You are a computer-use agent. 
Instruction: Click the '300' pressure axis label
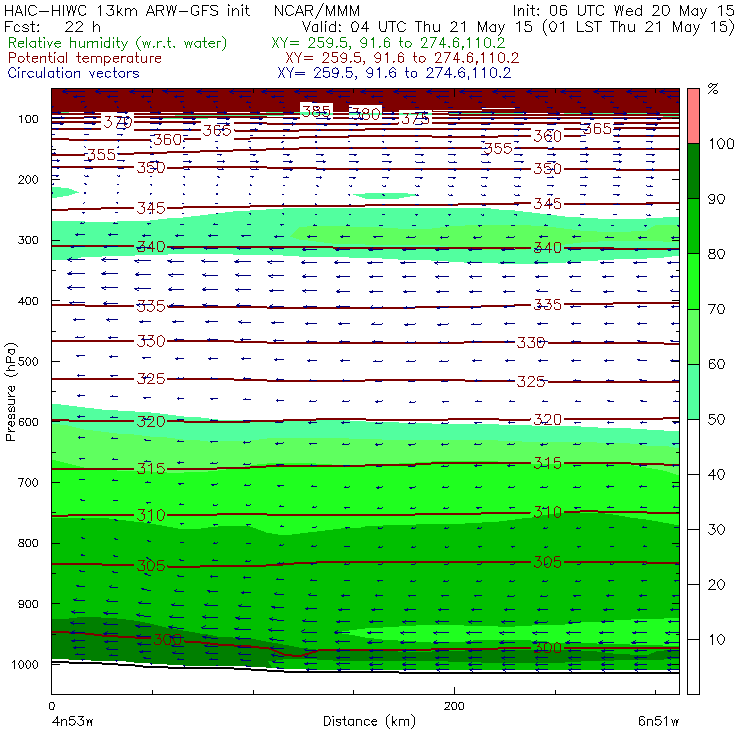point(28,240)
